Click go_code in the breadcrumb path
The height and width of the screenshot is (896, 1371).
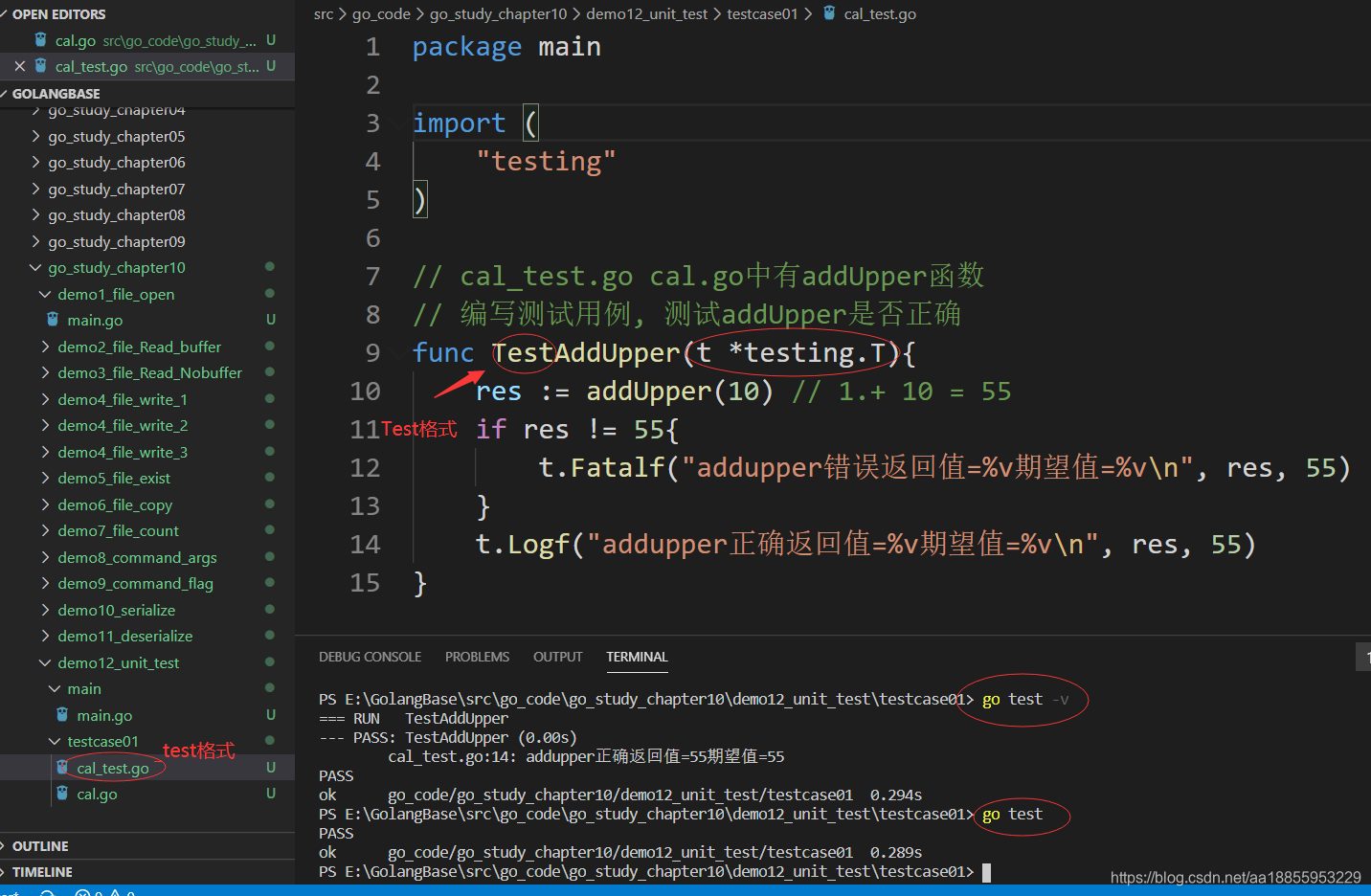[381, 13]
